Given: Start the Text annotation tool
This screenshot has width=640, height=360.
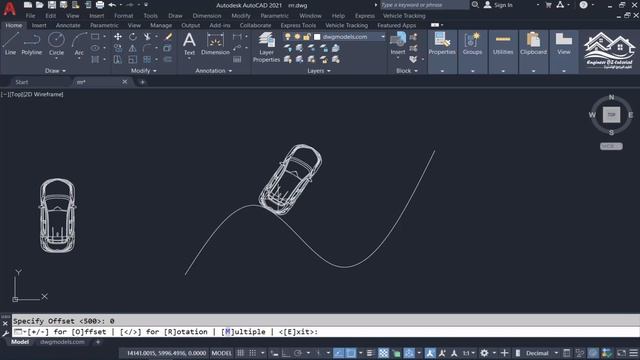Looking at the screenshot, I should (189, 44).
